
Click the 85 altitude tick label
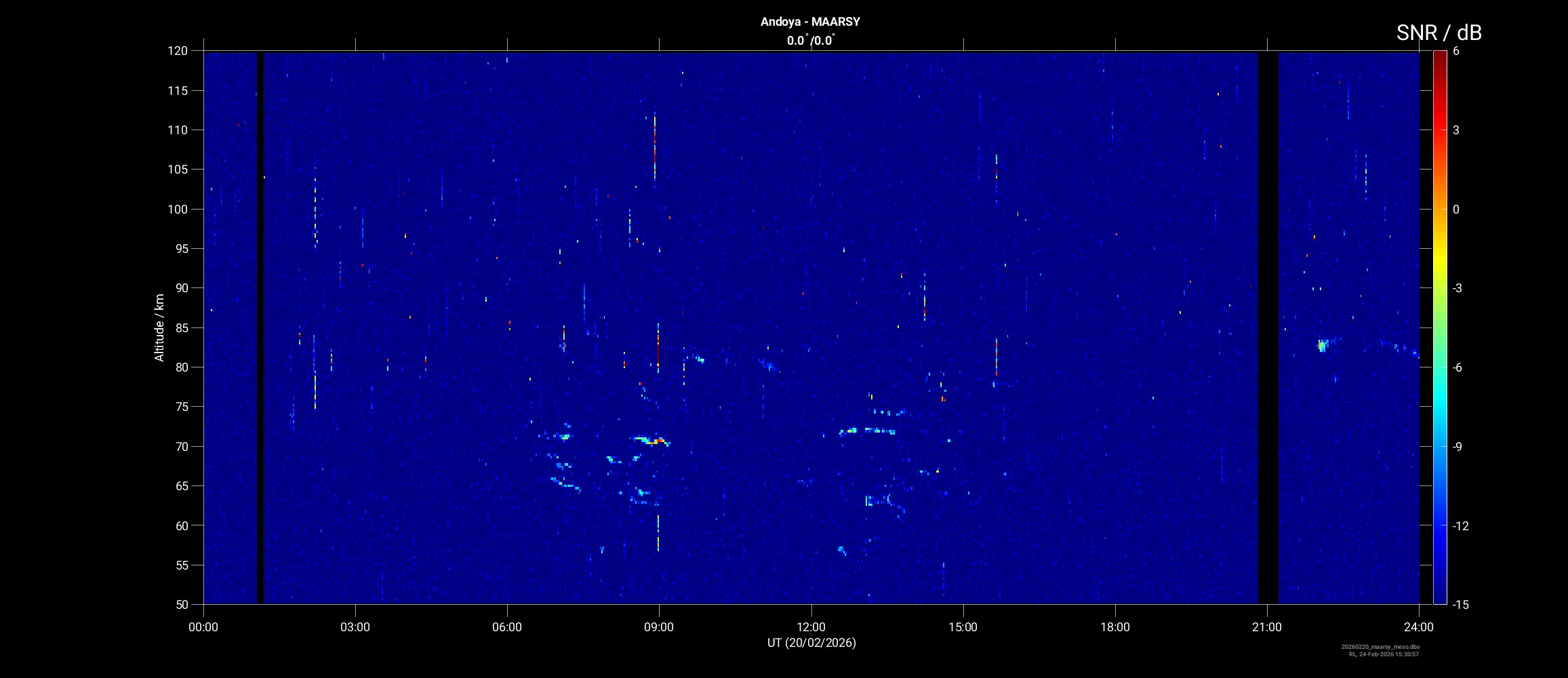click(180, 327)
